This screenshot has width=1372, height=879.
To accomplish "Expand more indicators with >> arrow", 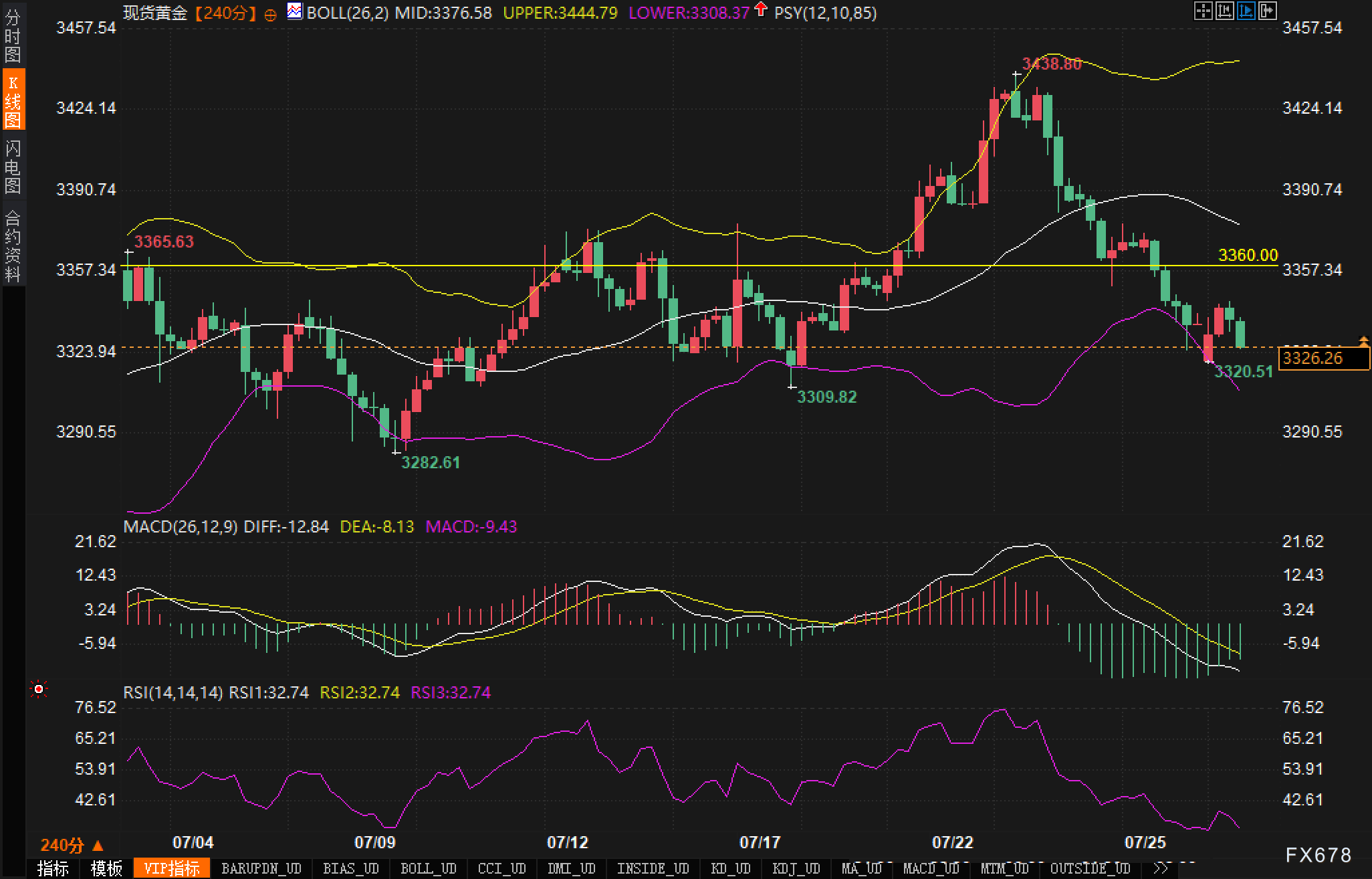I will click(x=1161, y=868).
